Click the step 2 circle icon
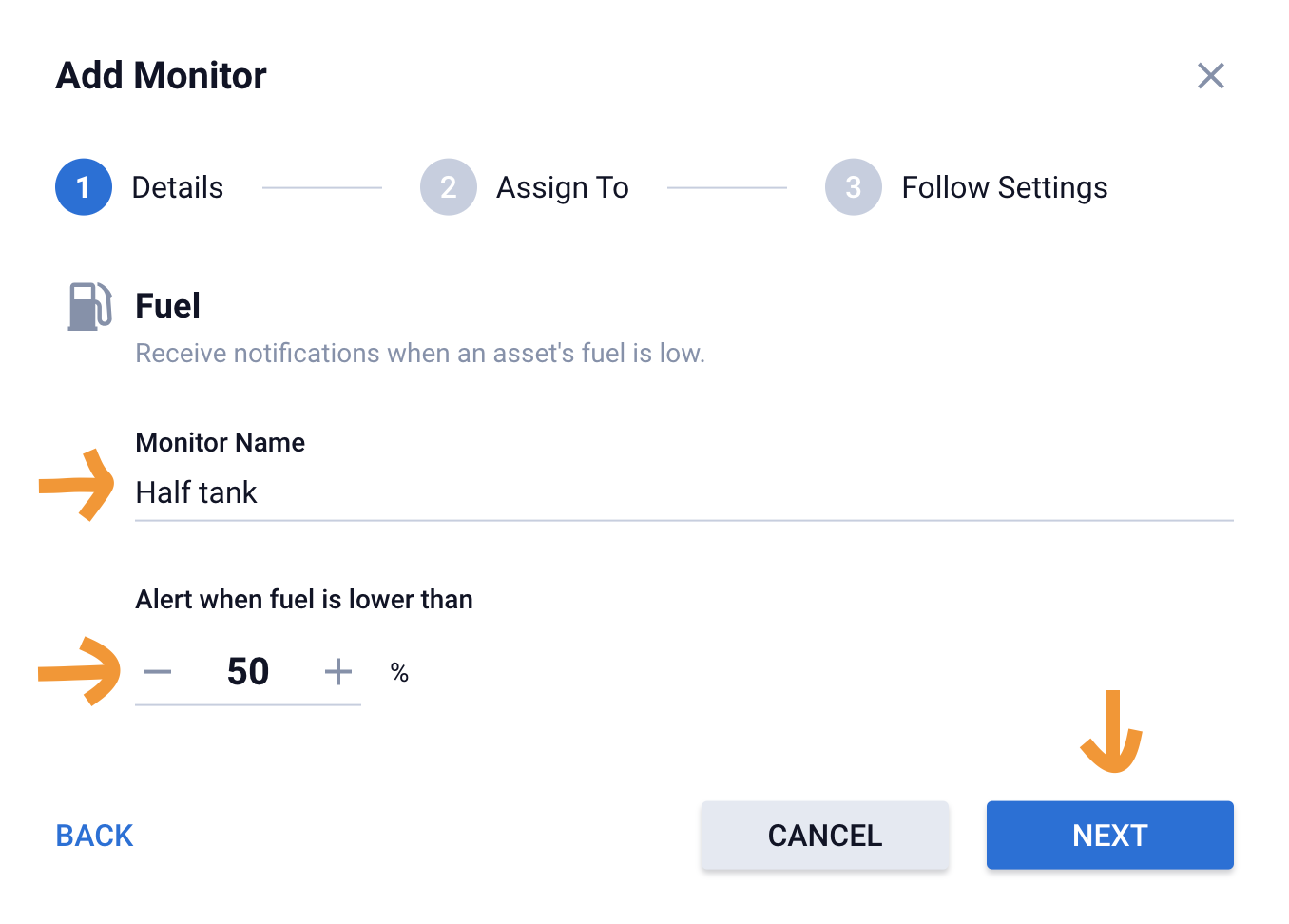Viewport: 1289px width, 924px height. (x=448, y=187)
